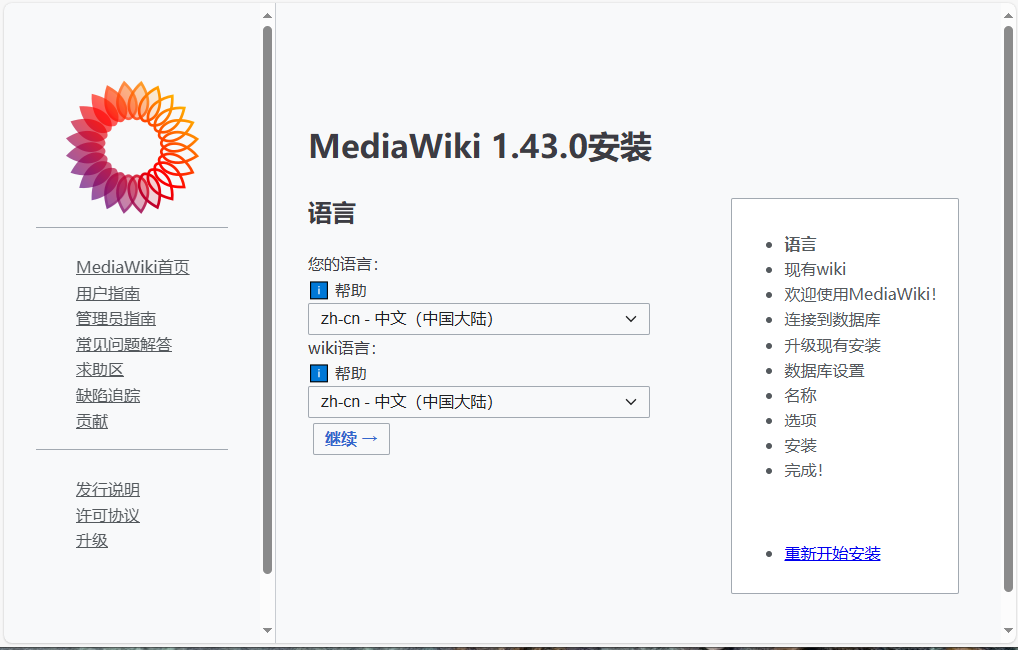Click the 重新开始安装 link

point(832,554)
